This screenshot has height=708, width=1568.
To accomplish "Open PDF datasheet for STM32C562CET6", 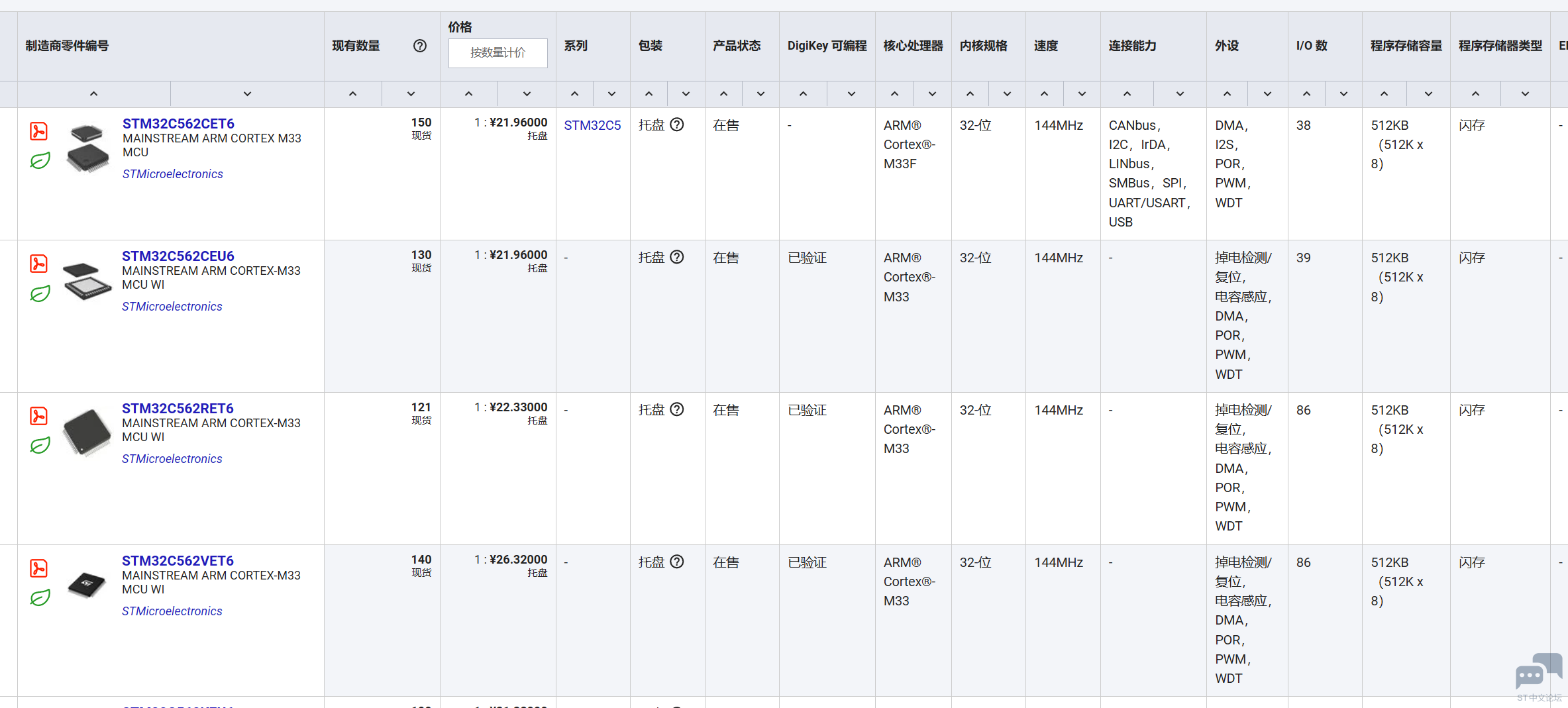I will [38, 131].
